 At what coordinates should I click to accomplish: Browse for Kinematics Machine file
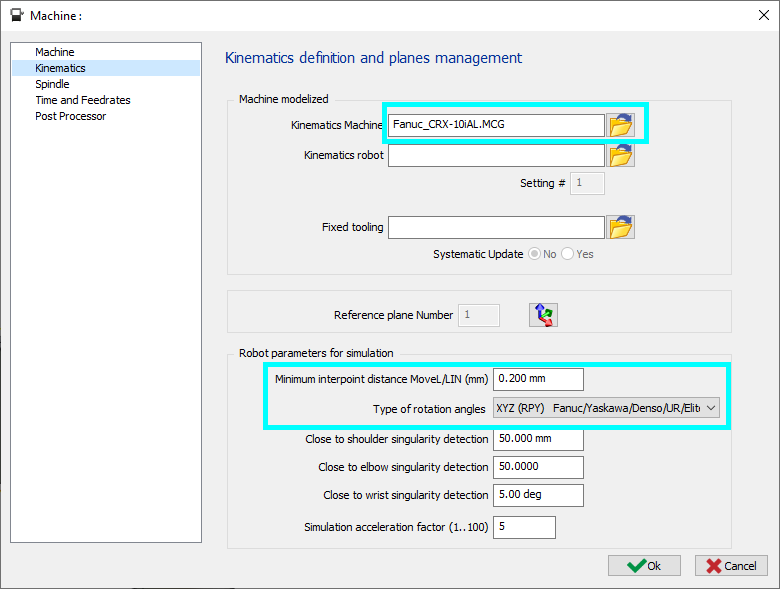(621, 125)
